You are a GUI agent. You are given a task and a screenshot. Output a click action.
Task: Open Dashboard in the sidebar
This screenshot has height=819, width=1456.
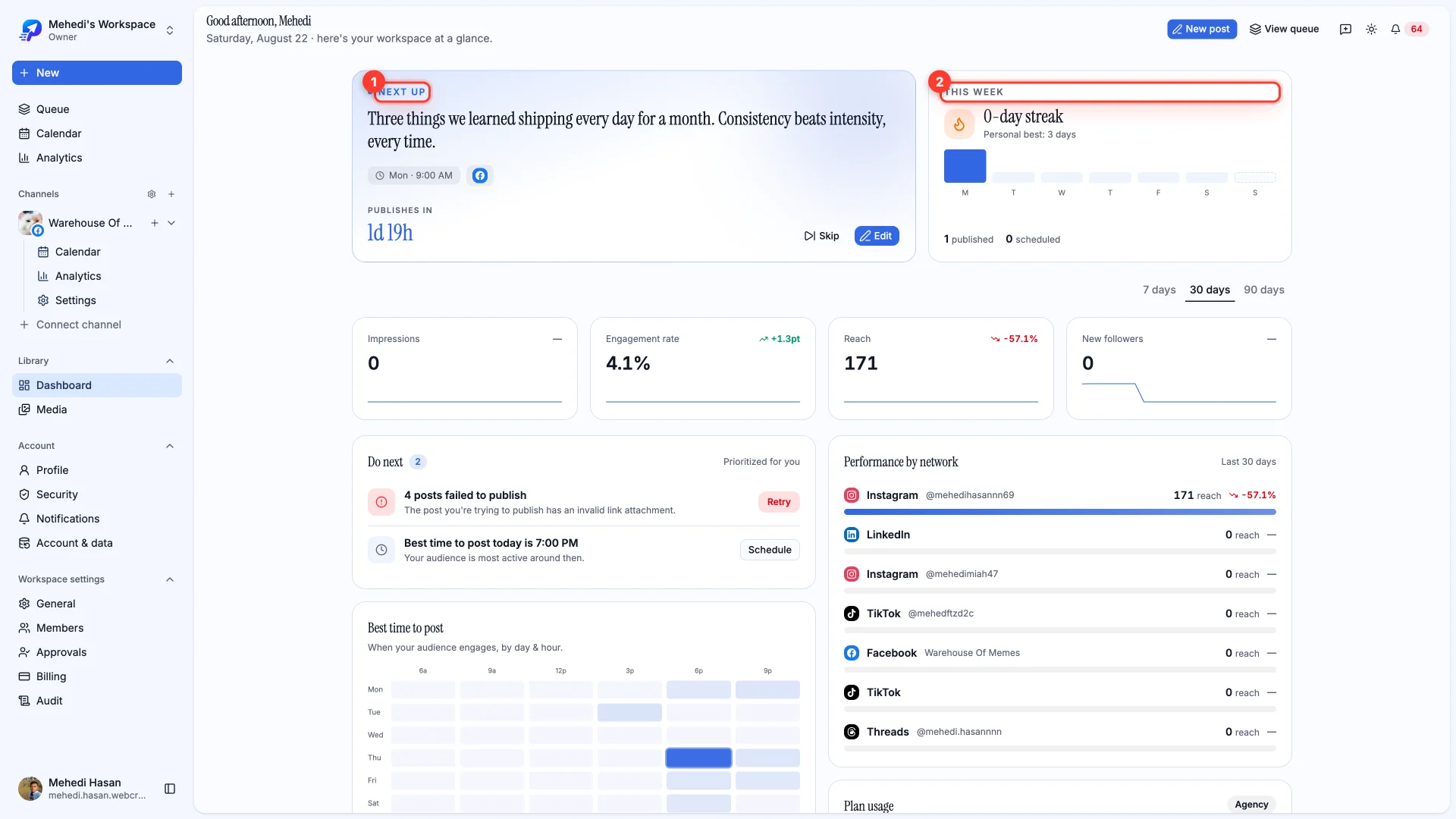point(97,385)
